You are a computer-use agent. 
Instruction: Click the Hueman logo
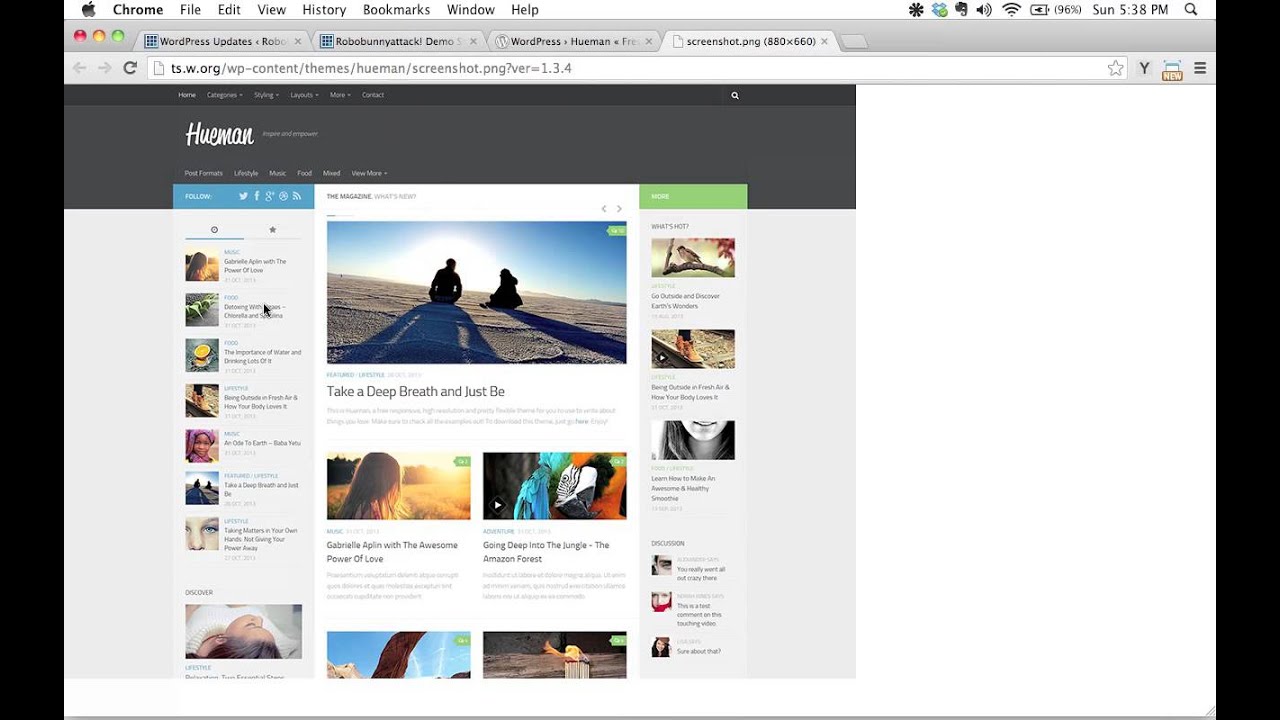point(220,134)
